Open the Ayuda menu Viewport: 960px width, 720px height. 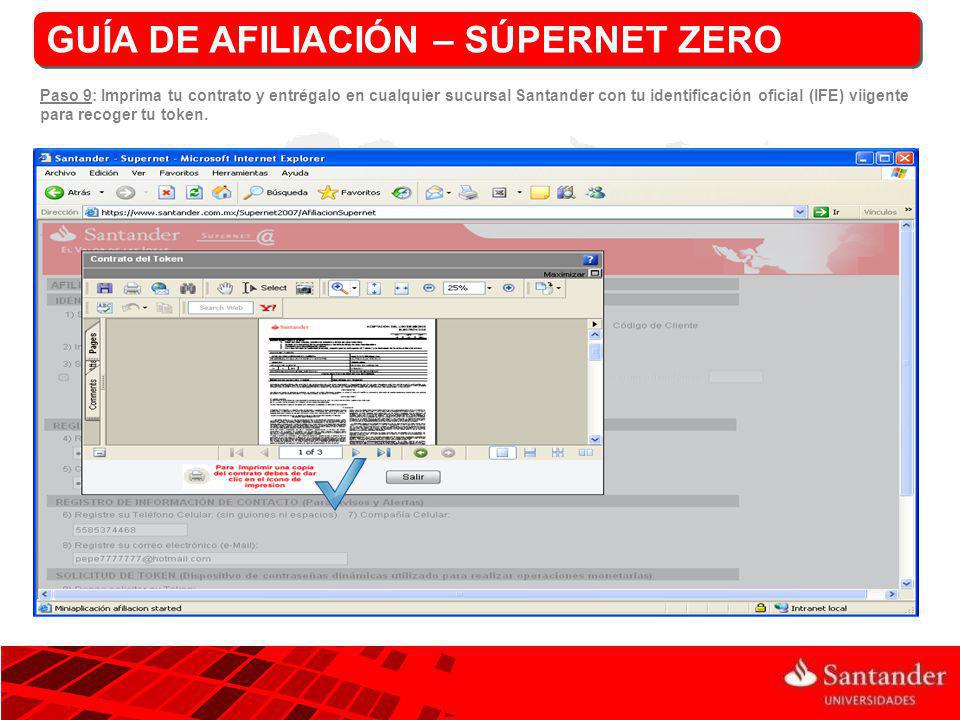(x=294, y=173)
